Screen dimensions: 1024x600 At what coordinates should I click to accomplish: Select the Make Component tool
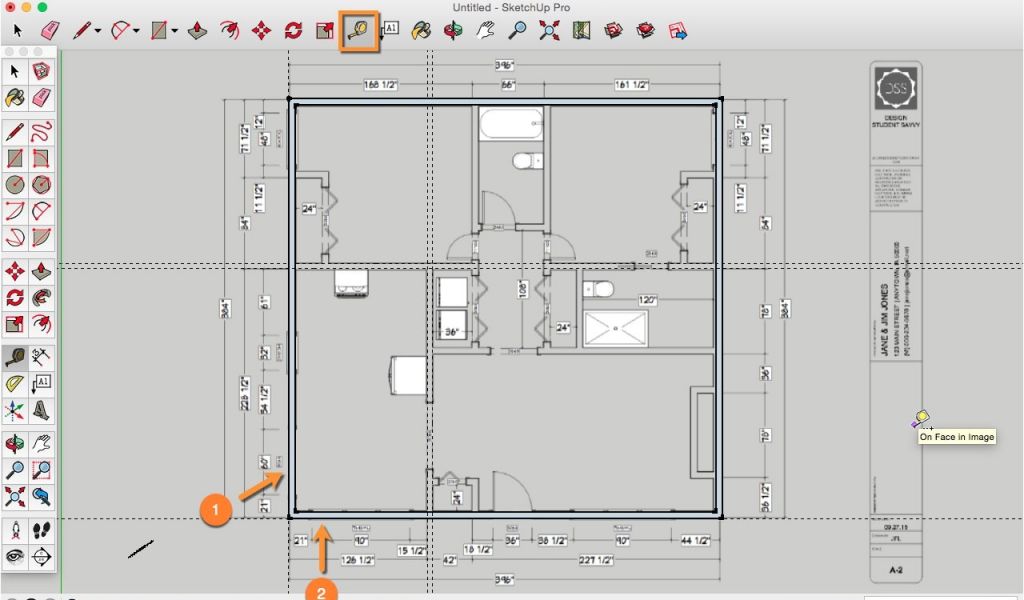41,71
